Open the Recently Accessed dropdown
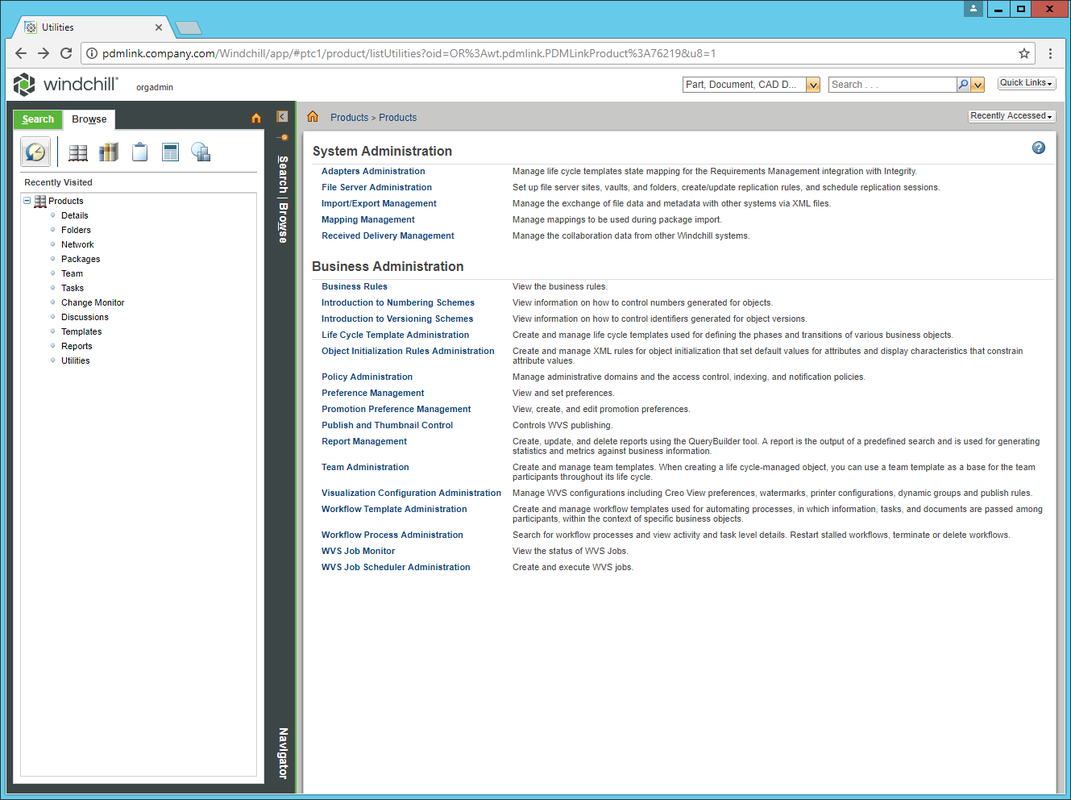The height and width of the screenshot is (800, 1071). (1011, 116)
